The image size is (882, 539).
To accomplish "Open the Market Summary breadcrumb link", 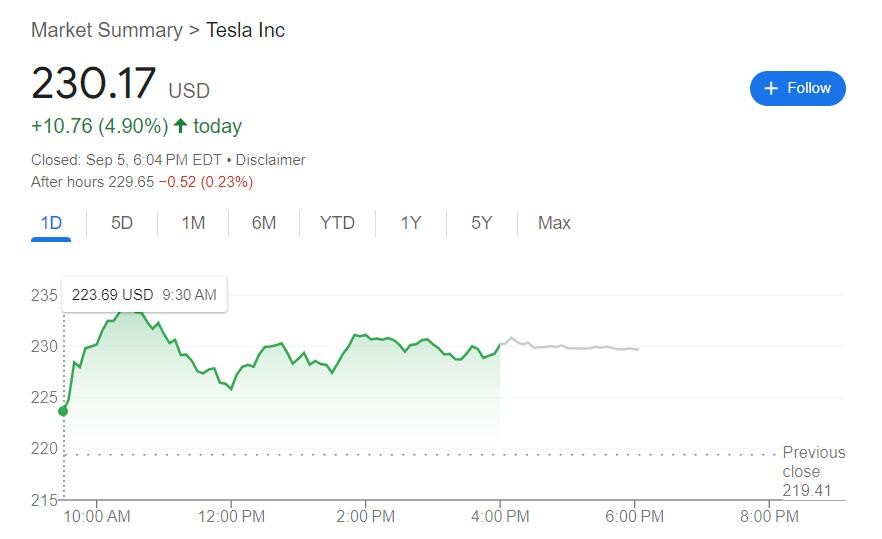I will (105, 30).
